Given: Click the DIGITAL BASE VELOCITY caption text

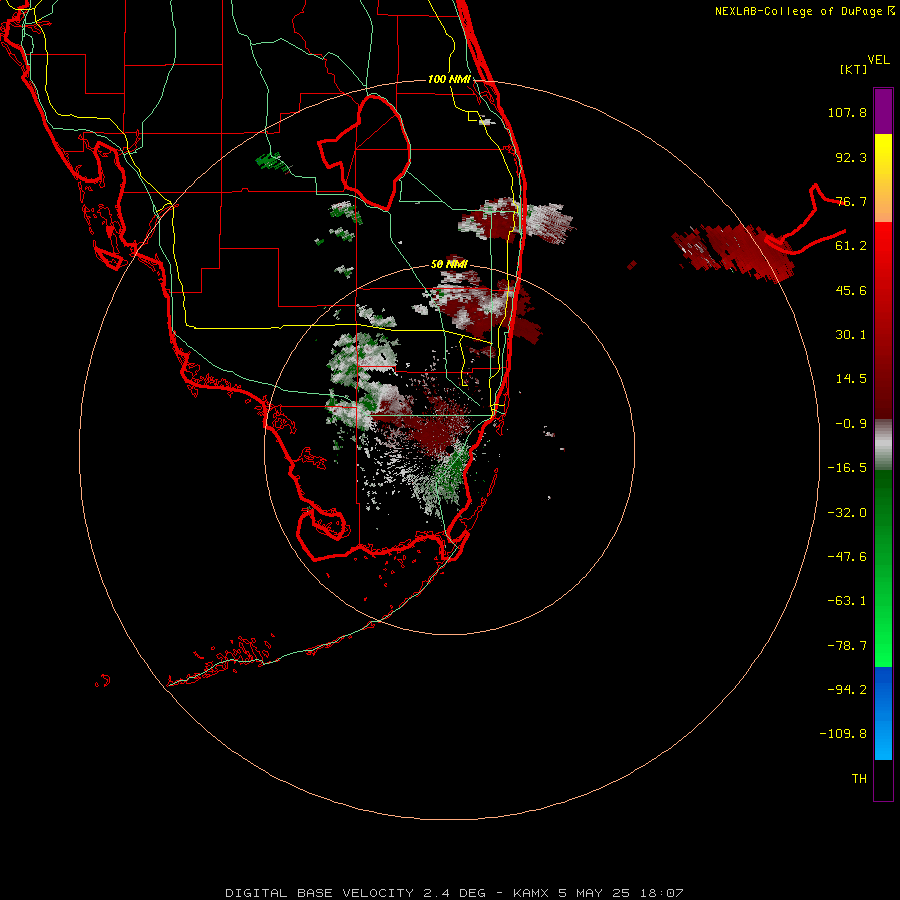Looking at the screenshot, I should [319, 893].
